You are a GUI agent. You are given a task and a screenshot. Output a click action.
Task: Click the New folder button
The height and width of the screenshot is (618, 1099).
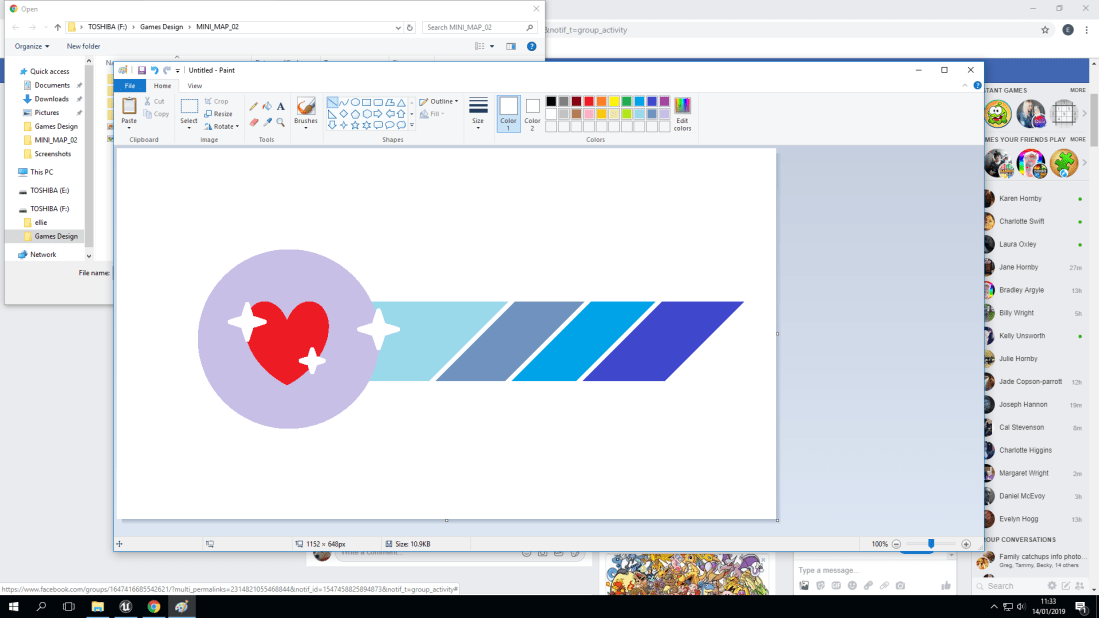click(83, 46)
